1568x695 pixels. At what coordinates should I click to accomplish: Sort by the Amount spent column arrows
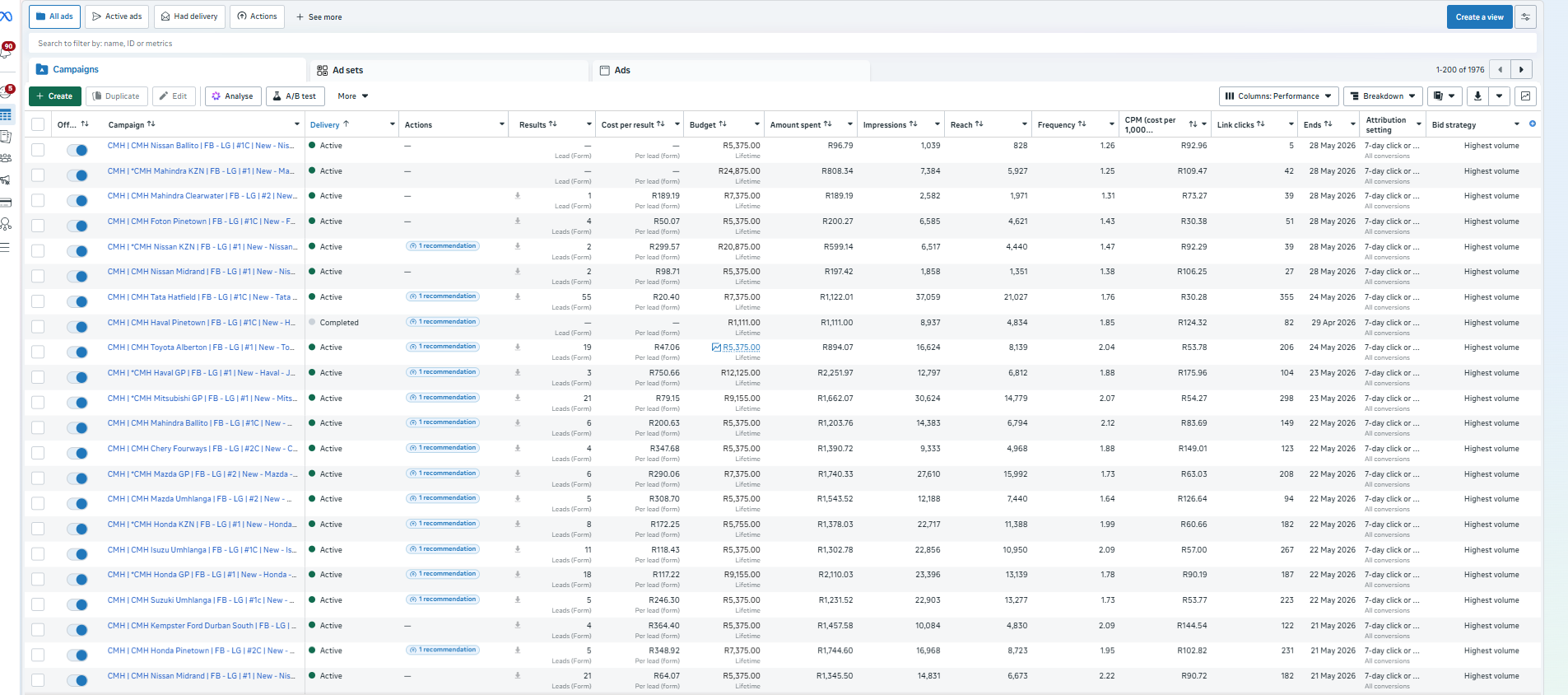(x=828, y=124)
